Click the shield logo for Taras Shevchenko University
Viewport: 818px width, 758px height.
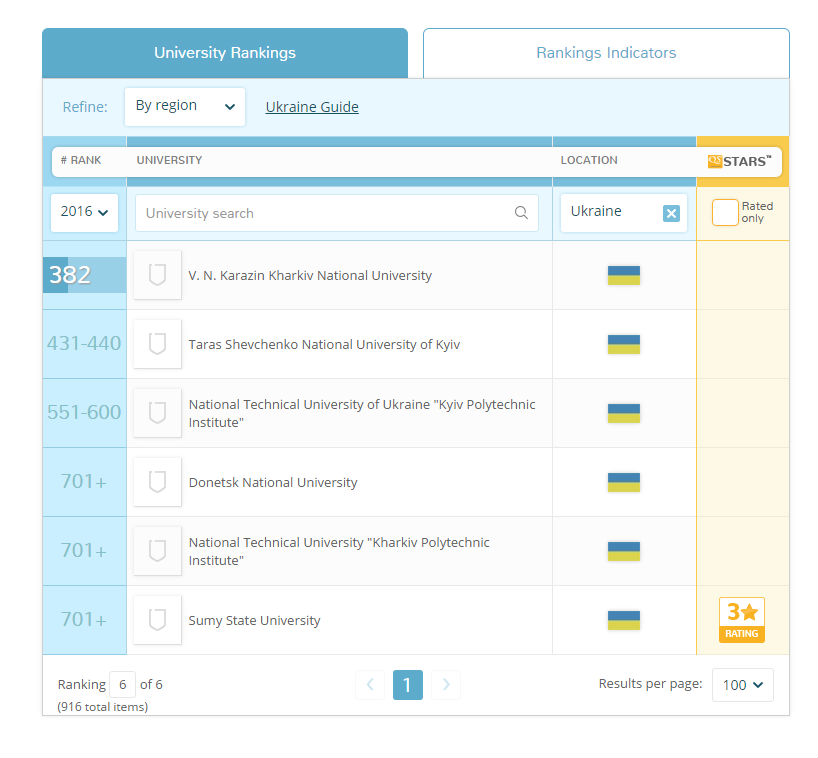(158, 344)
